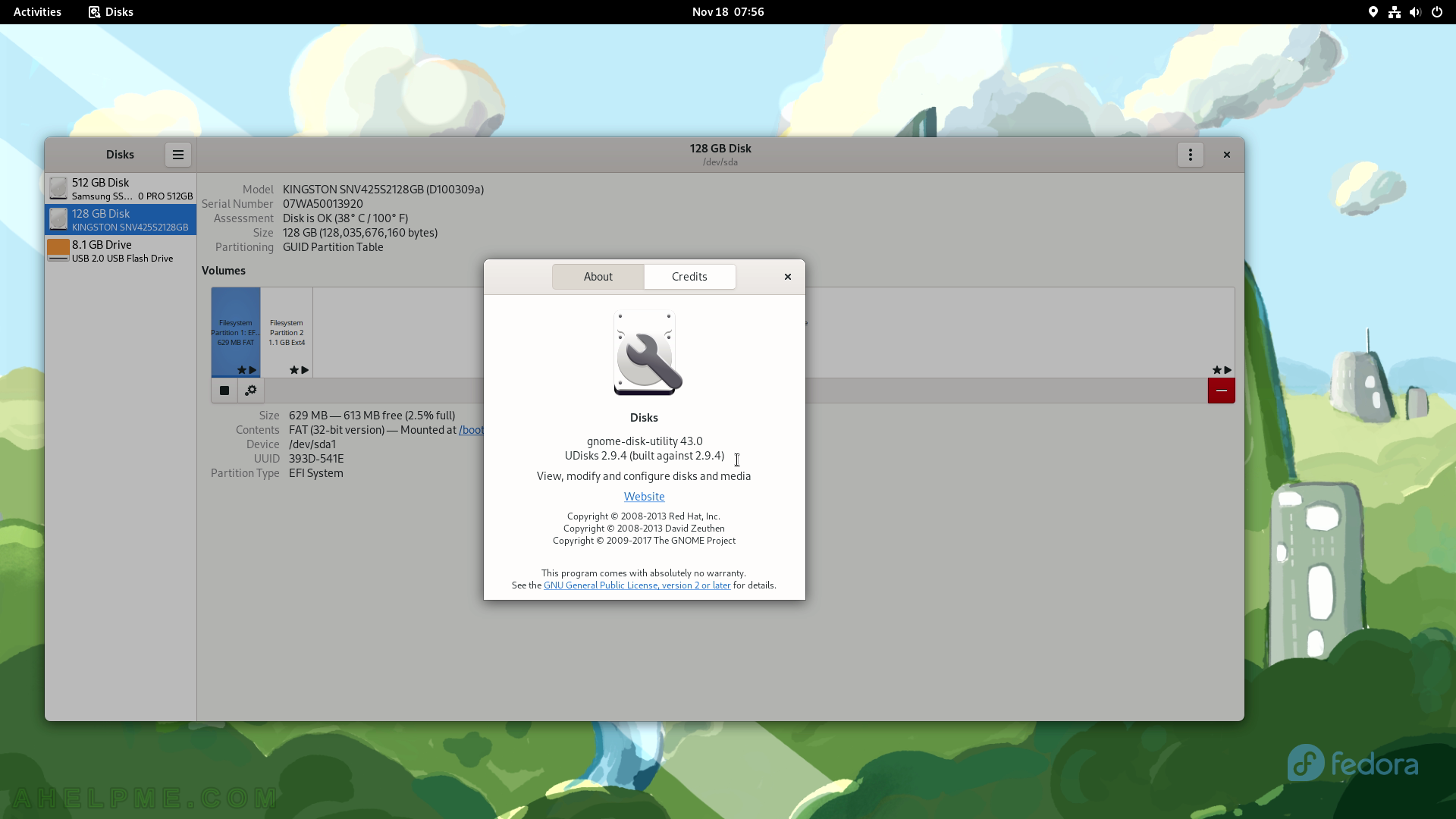This screenshot has width=1456, height=819.
Task: Click gnome-disk-utility 43.0 version text
Action: pos(645,441)
